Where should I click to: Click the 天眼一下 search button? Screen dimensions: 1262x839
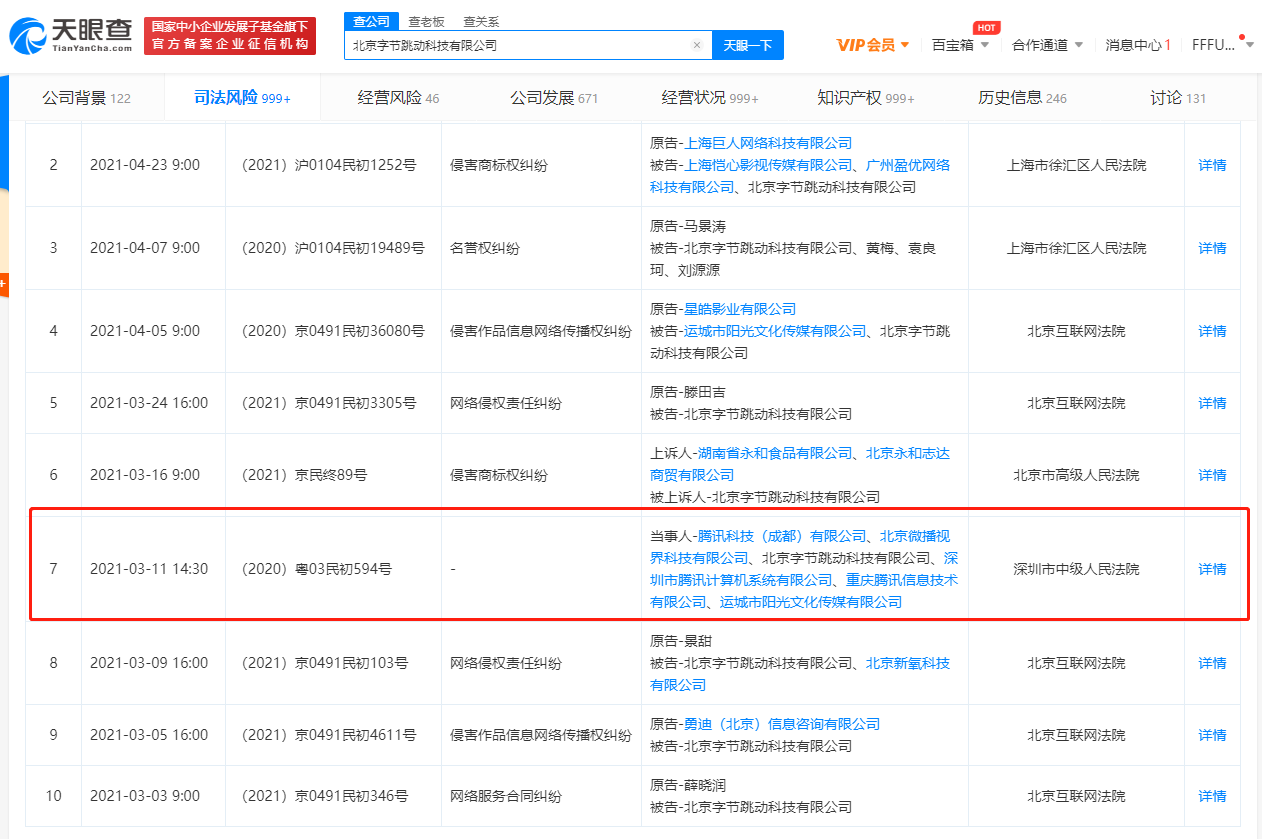pos(747,45)
